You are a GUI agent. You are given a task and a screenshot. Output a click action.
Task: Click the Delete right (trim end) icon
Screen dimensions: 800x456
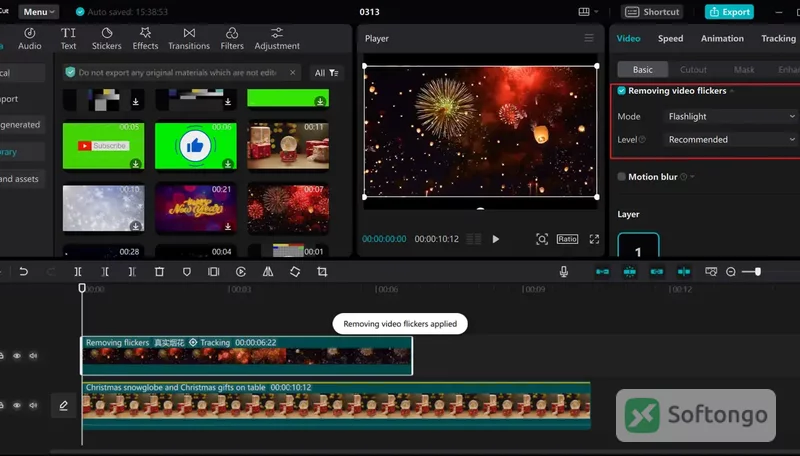click(x=132, y=272)
